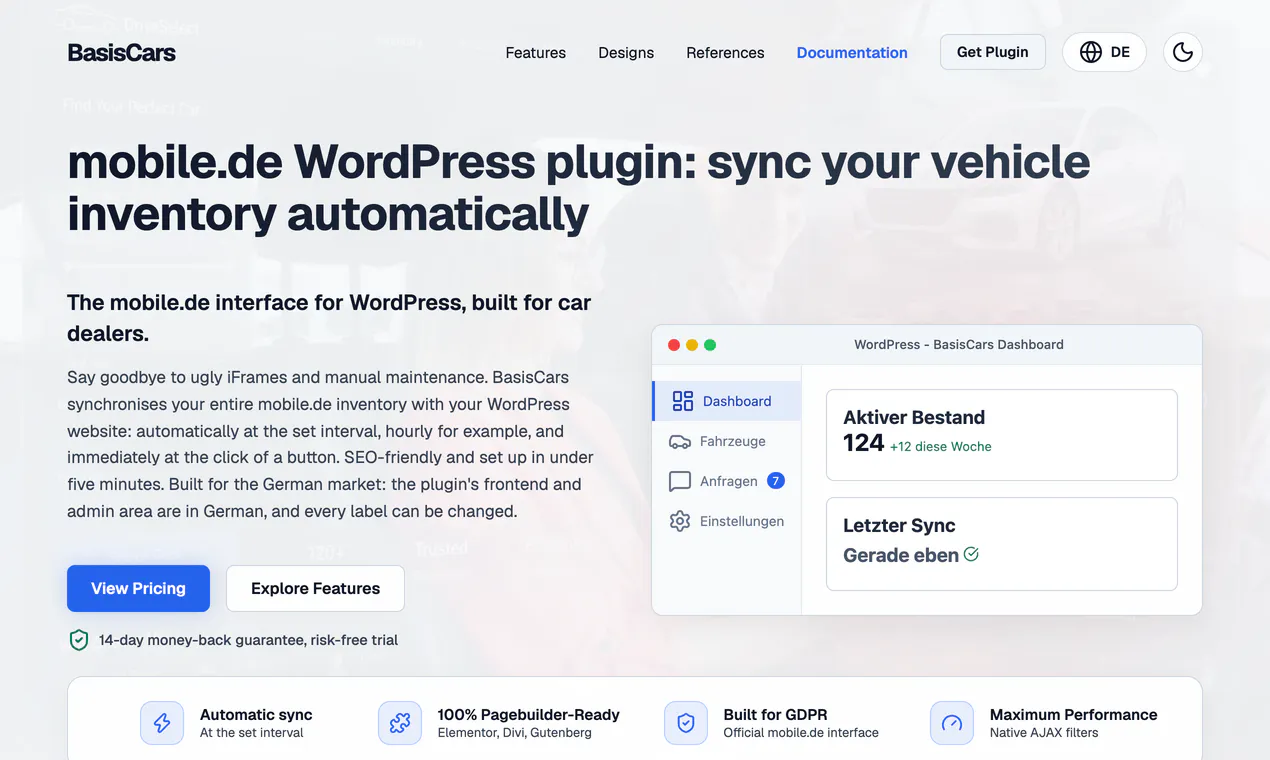Click the '14-day money-back guarantee, risk-free trial' text

248,640
